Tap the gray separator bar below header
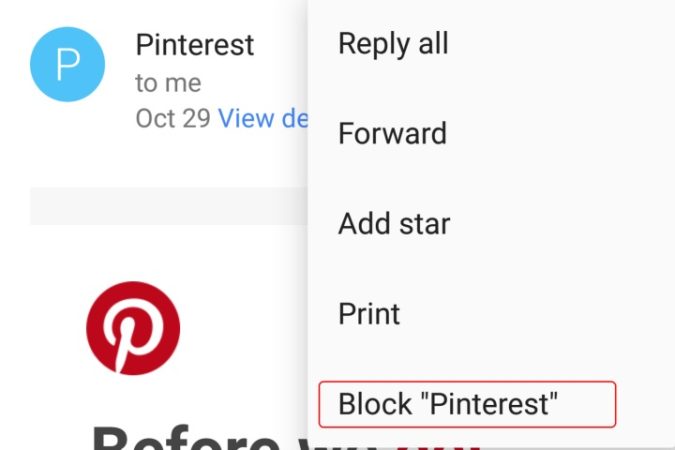675x450 pixels. (169, 206)
